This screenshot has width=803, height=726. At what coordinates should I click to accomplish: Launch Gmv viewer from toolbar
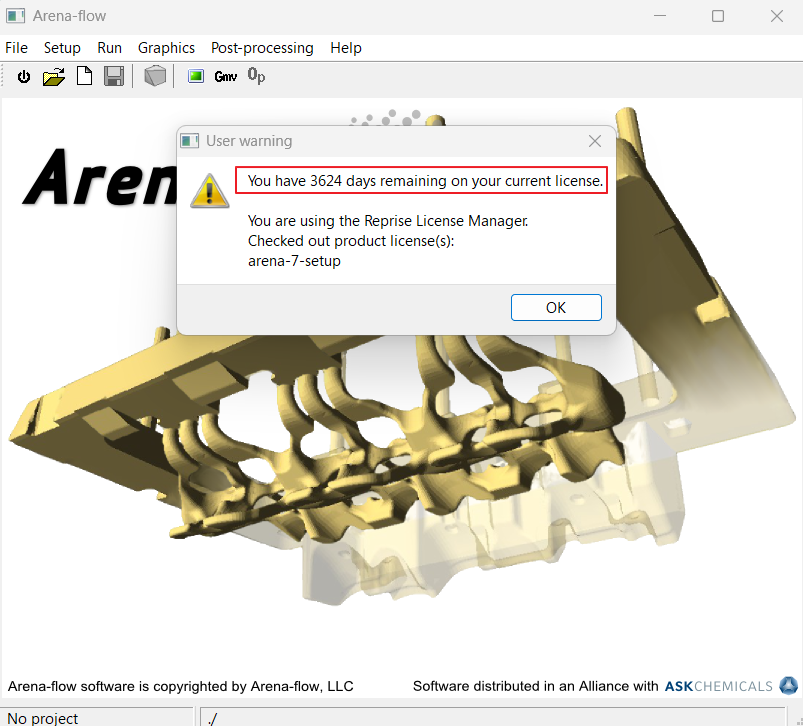[x=225, y=77]
